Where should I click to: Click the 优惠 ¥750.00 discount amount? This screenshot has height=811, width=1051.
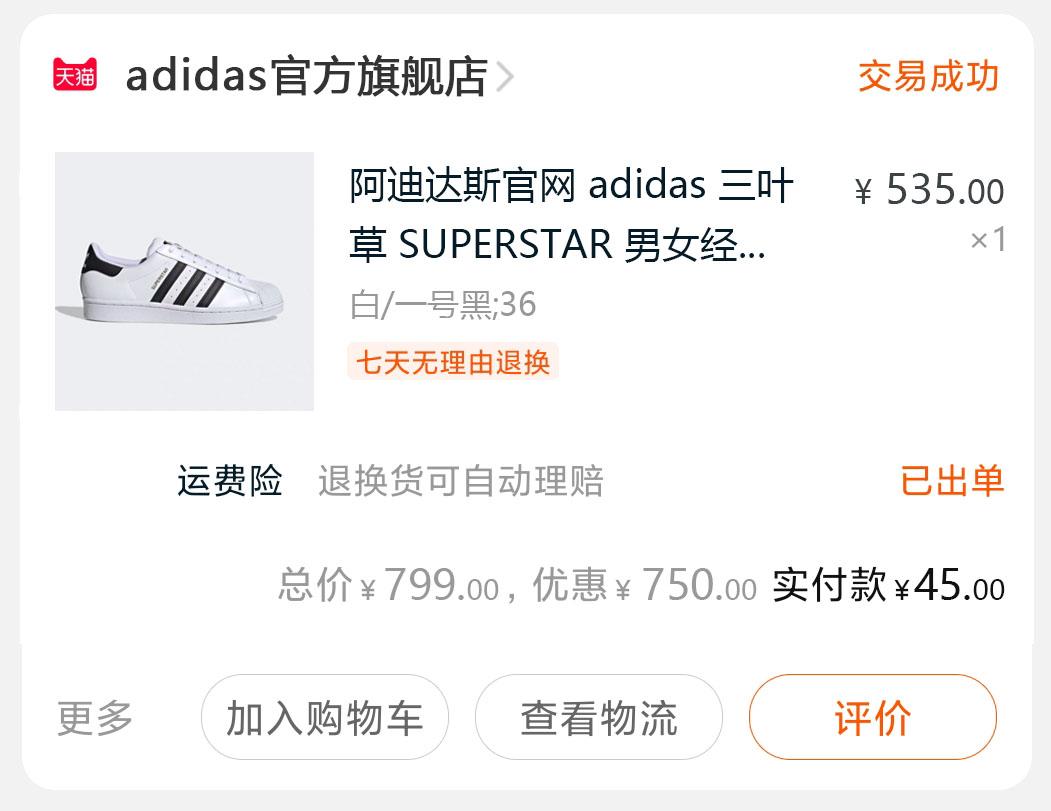[x=644, y=585]
